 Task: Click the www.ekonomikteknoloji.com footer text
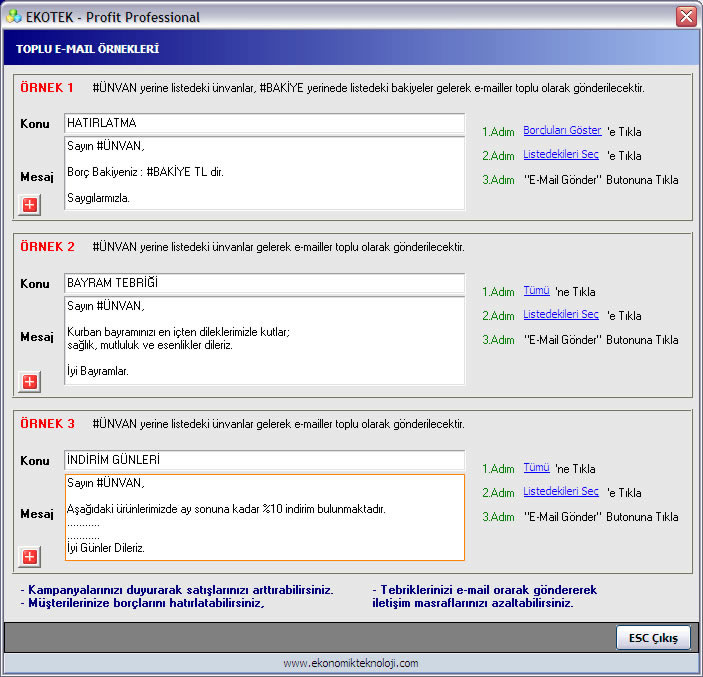coord(351,663)
